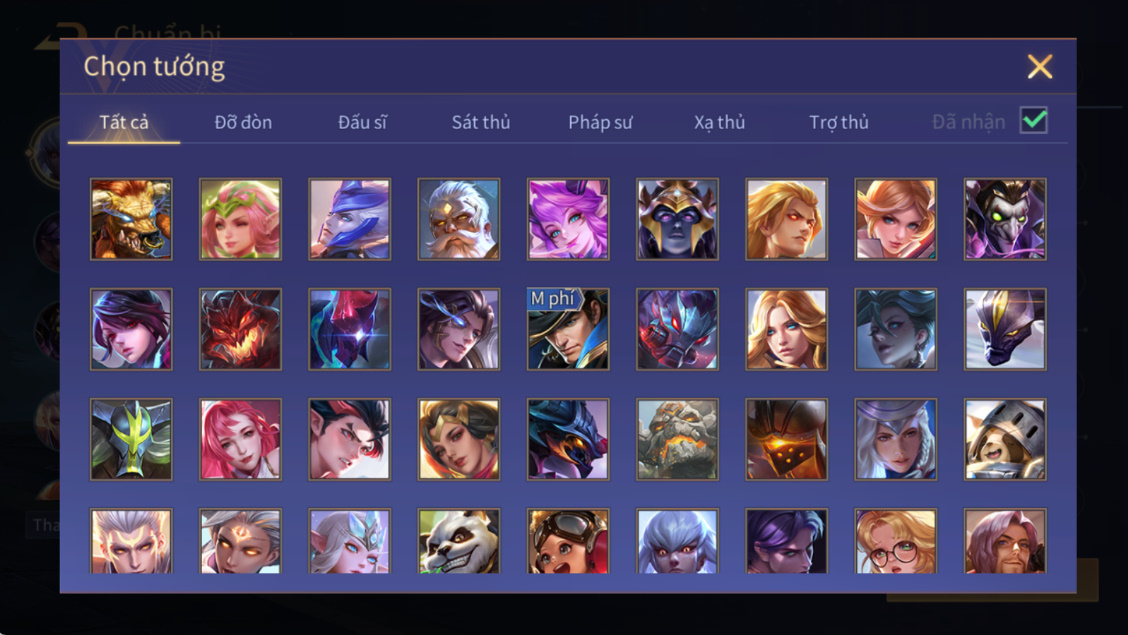
Task: Switch to the 'Đỡ đòn' tab
Action: pos(243,122)
